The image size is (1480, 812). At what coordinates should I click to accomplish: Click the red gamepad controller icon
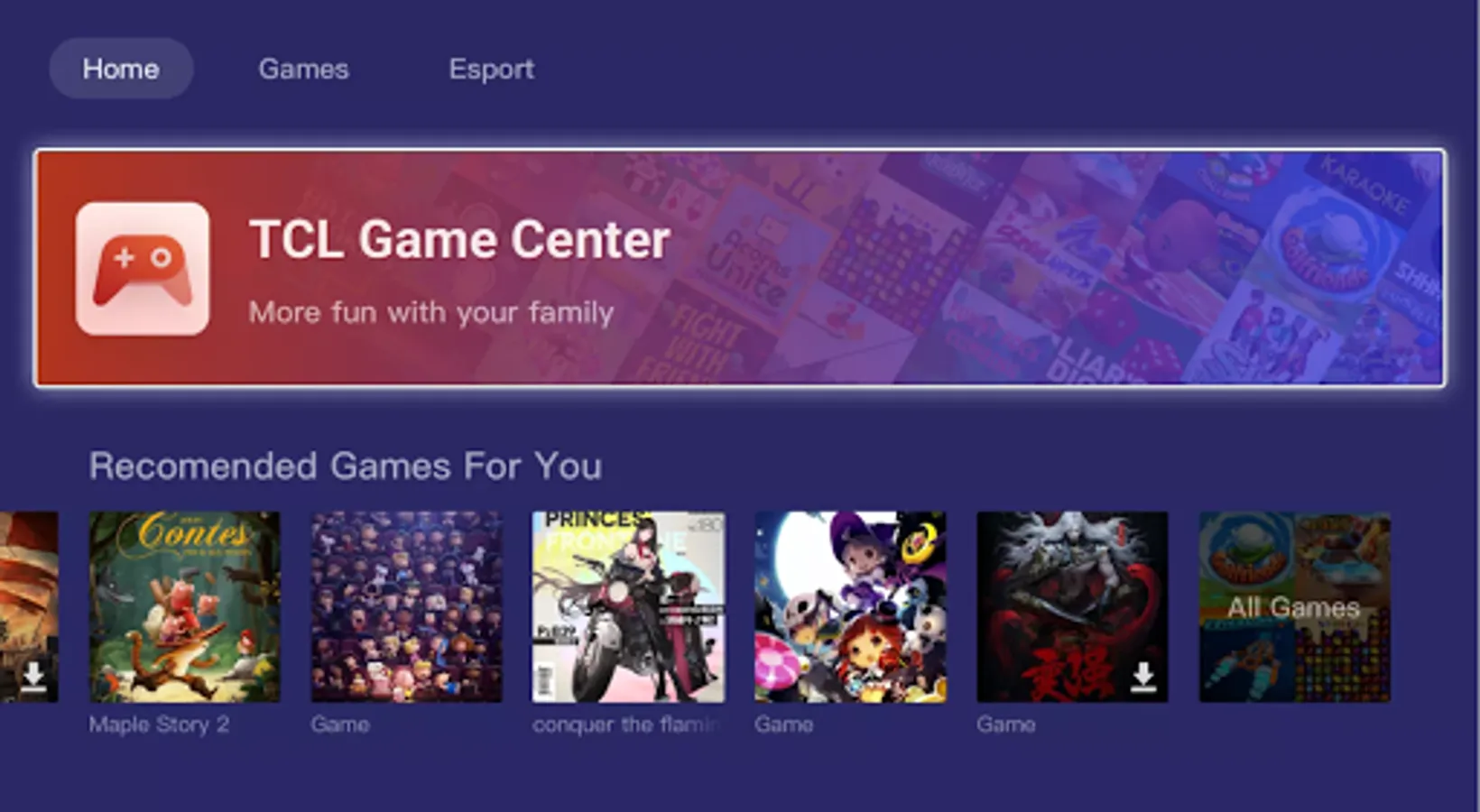[x=143, y=269]
